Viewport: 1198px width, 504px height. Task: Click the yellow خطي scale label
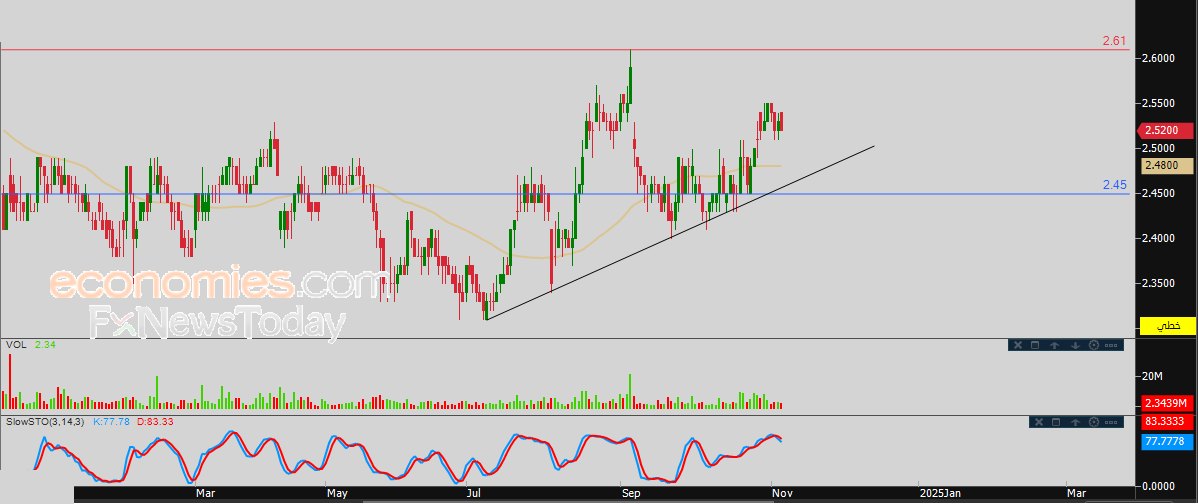(1167, 325)
